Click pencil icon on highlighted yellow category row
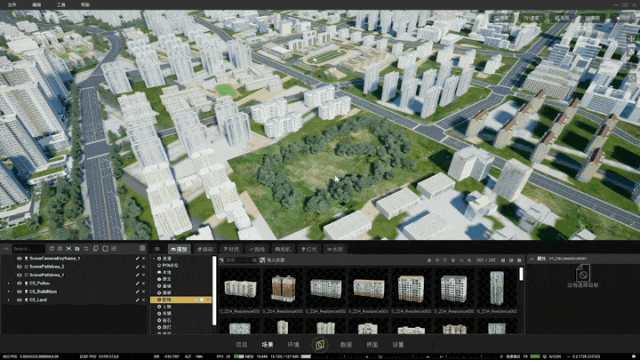640x360 pixels. [196, 300]
